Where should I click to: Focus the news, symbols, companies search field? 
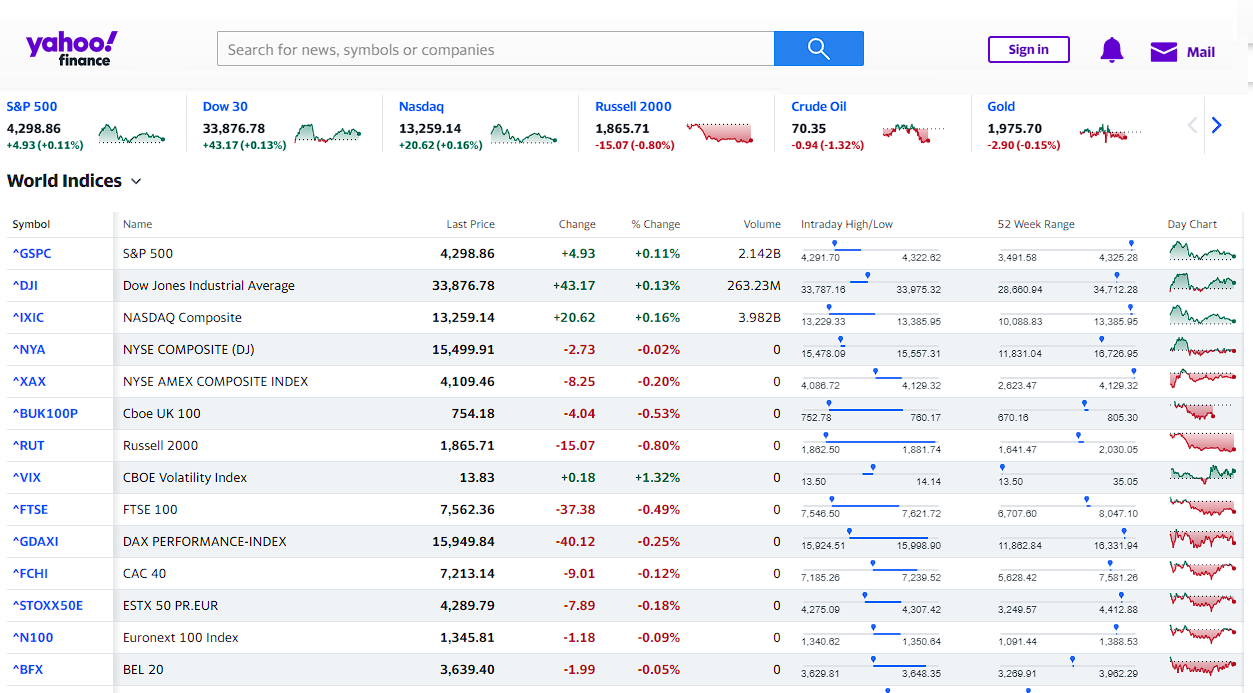(x=496, y=49)
